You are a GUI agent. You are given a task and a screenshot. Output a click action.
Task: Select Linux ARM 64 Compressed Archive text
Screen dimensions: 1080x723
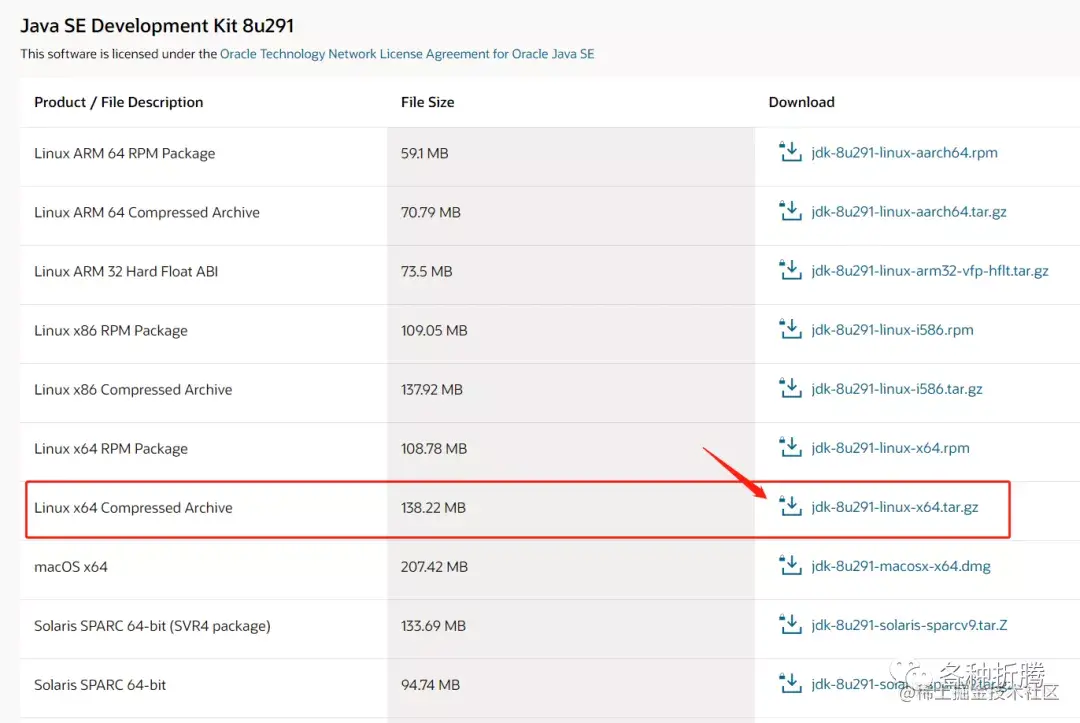147,213
